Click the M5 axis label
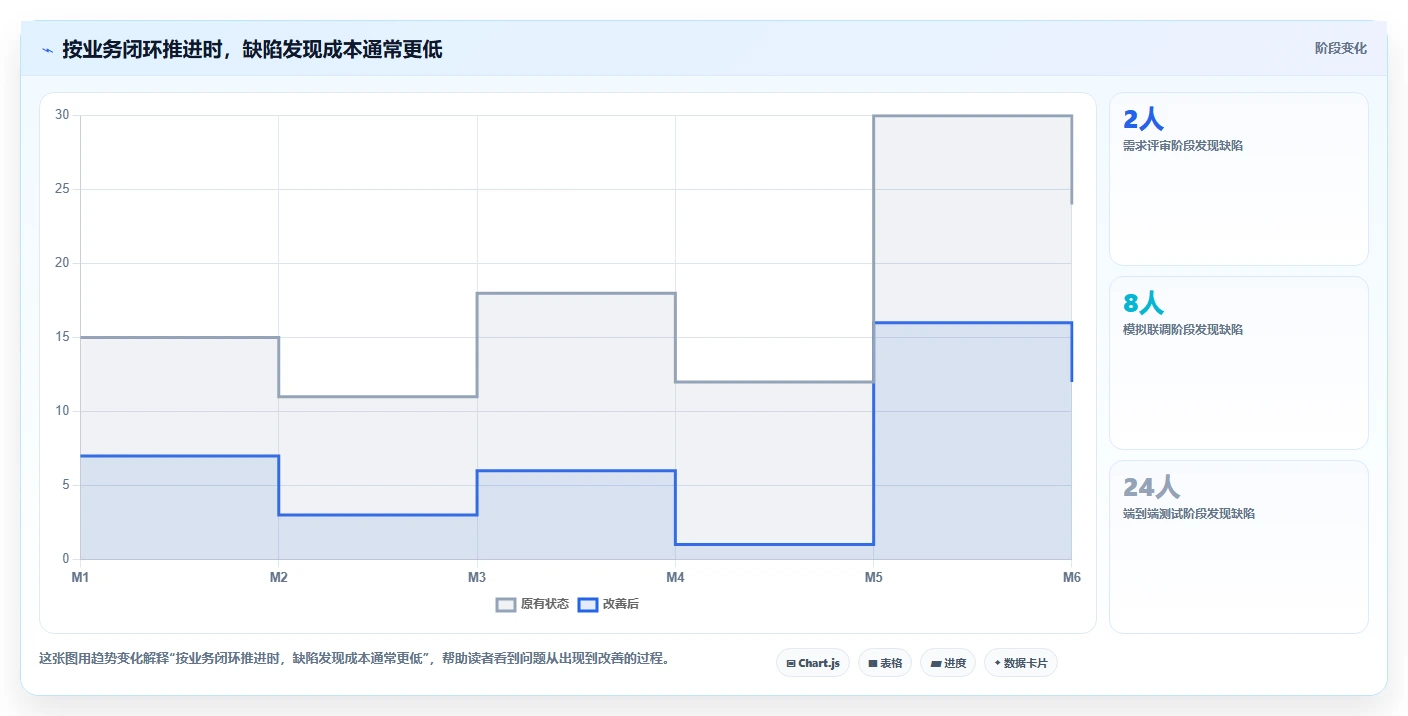The width and height of the screenshot is (1408, 716). [873, 577]
